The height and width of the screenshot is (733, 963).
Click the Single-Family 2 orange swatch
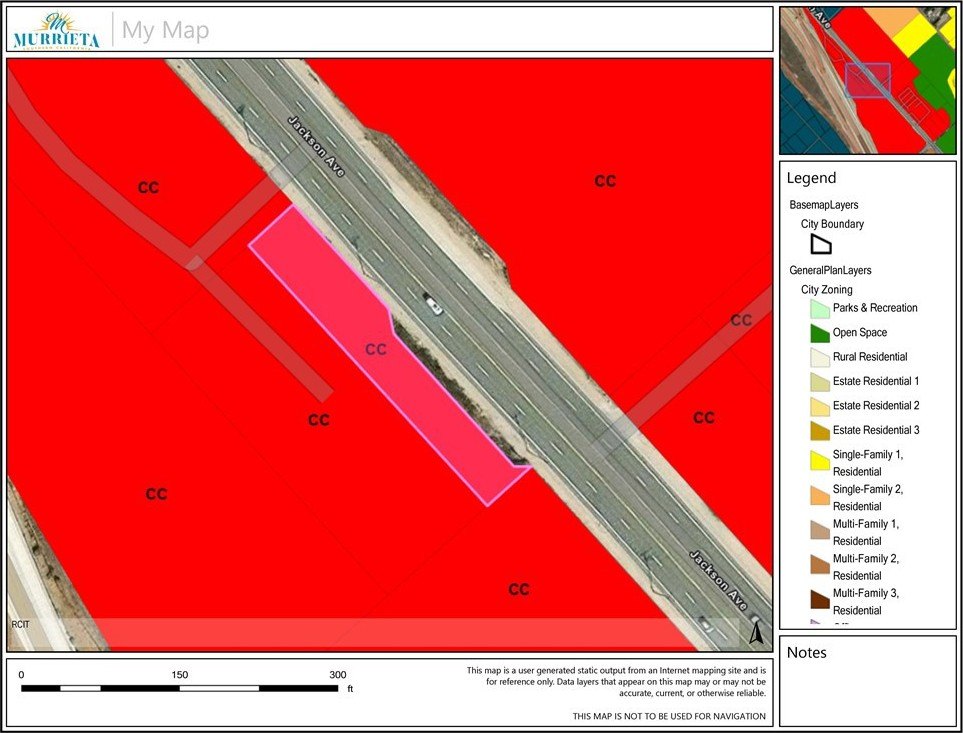820,495
